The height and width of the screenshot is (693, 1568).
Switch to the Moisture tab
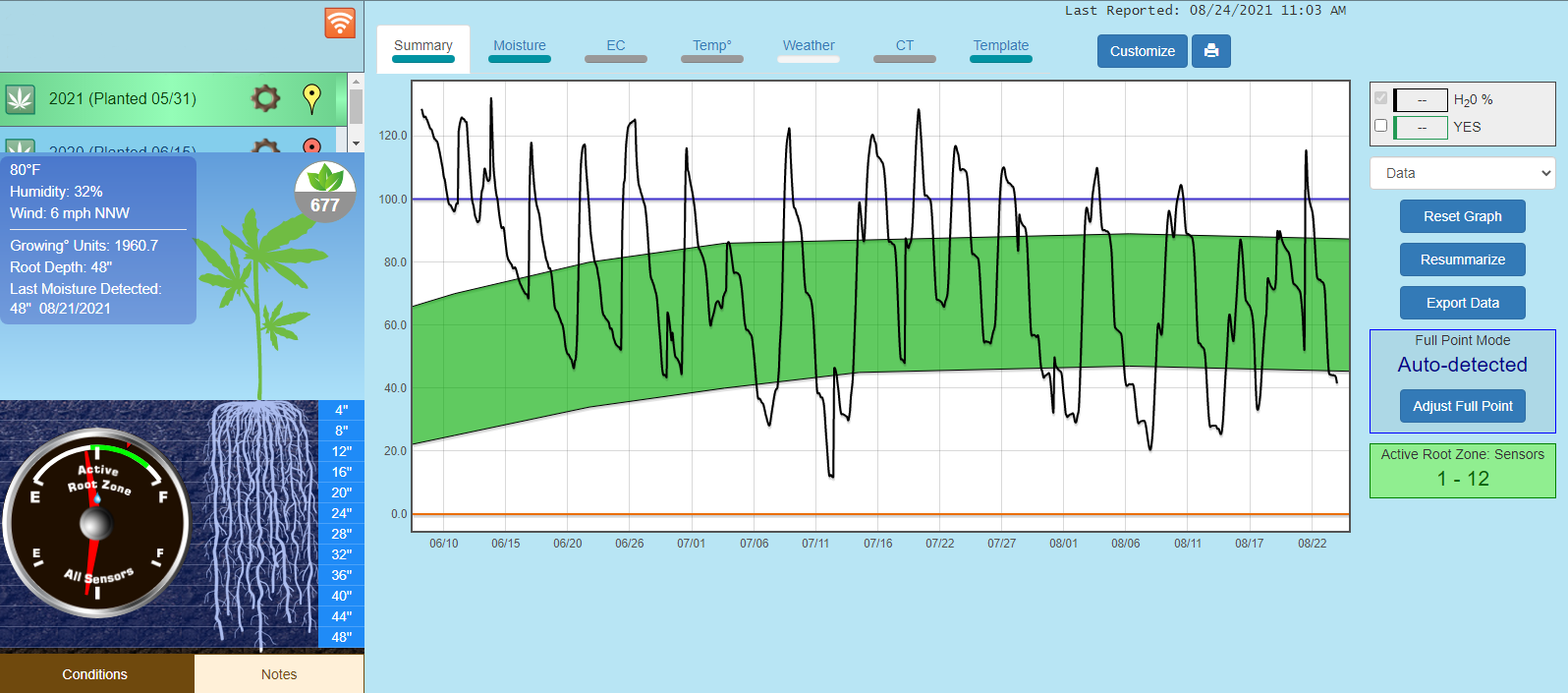[520, 49]
